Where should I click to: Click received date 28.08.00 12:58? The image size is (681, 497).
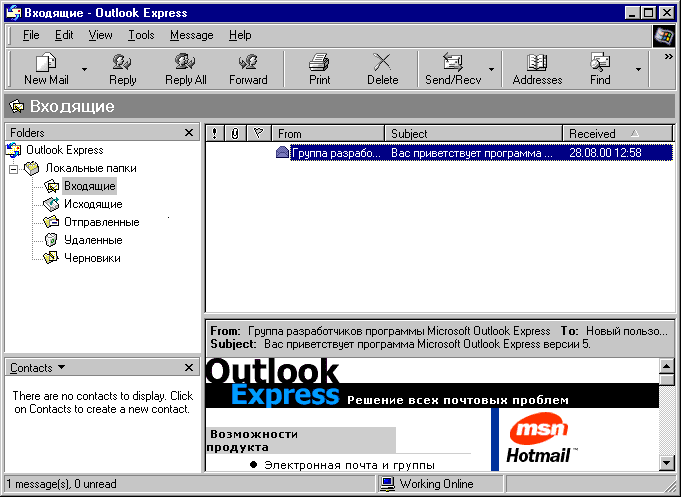[605, 153]
